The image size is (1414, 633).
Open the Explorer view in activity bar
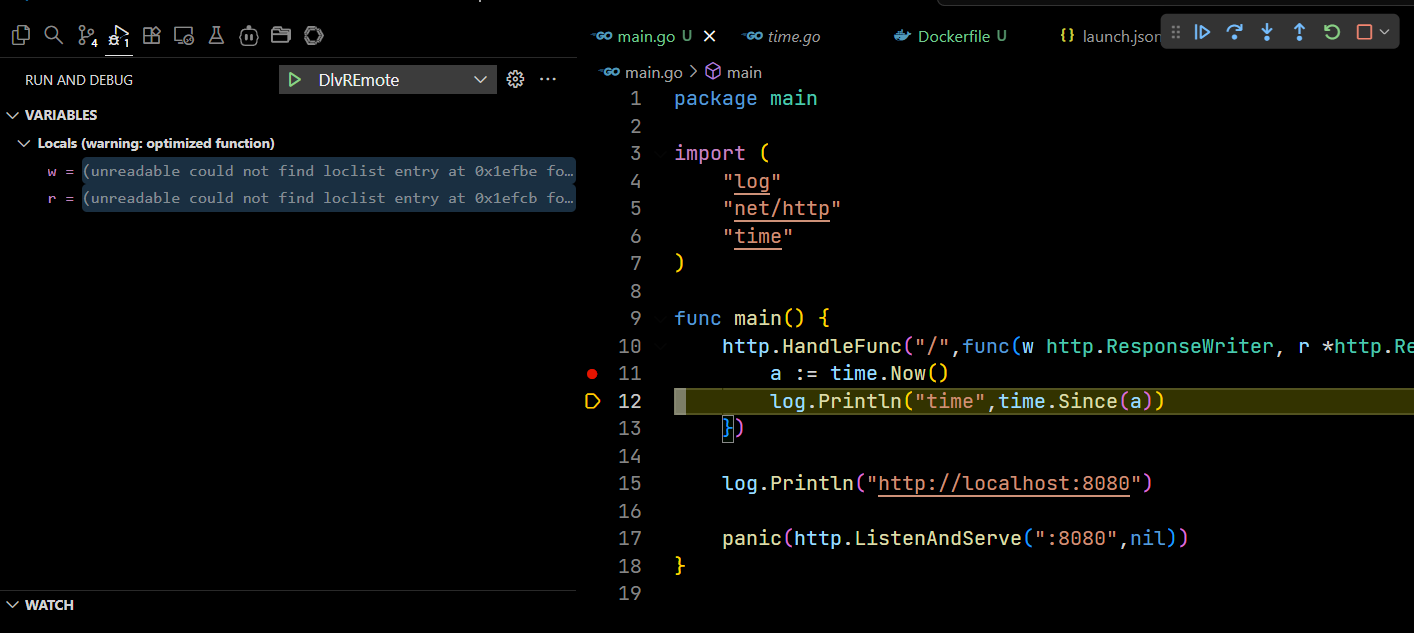tap(21, 36)
